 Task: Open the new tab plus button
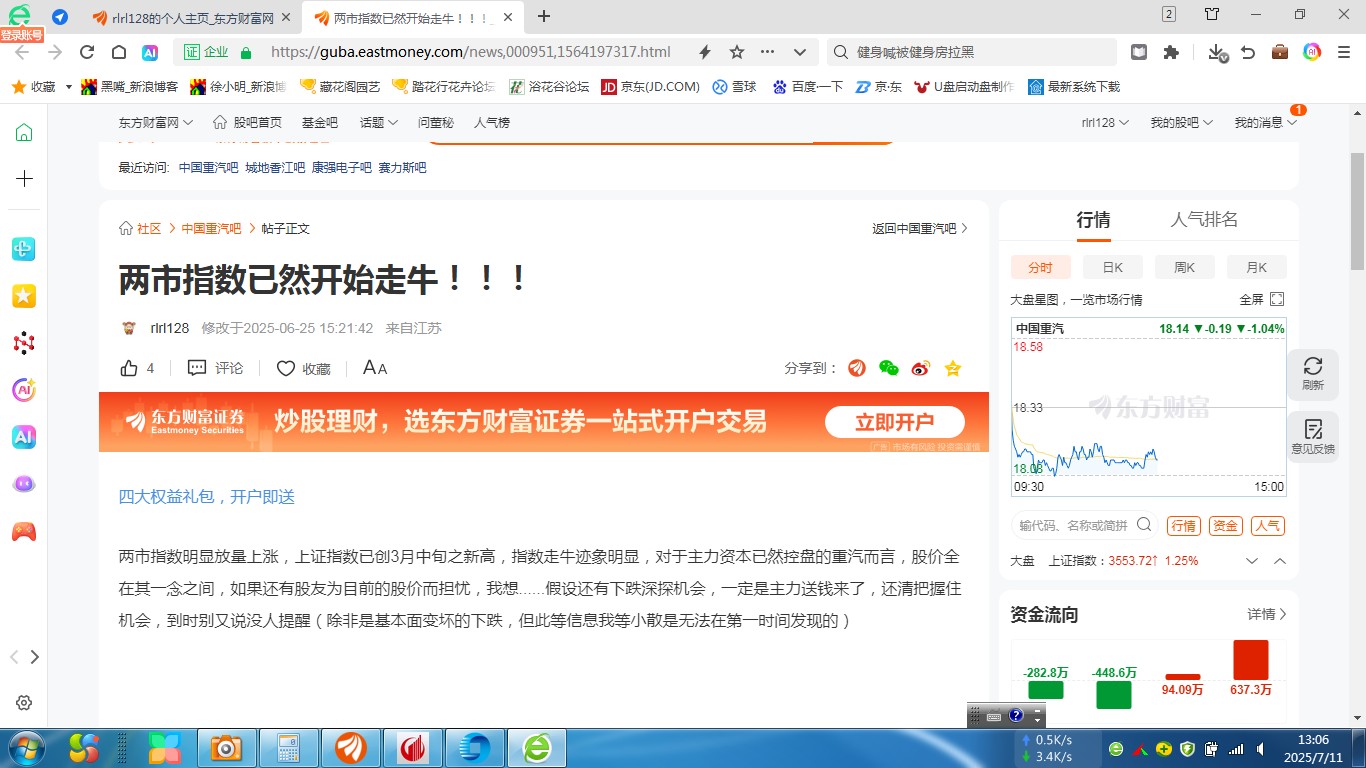click(x=544, y=16)
